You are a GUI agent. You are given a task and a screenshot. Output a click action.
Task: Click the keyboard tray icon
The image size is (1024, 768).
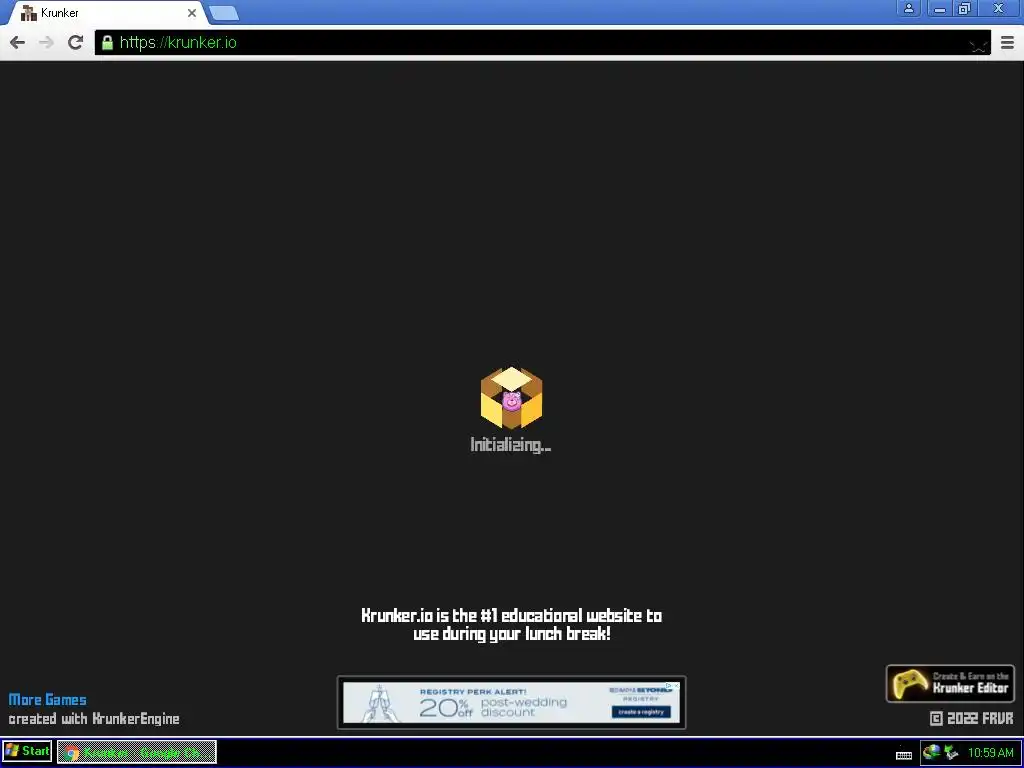point(904,756)
